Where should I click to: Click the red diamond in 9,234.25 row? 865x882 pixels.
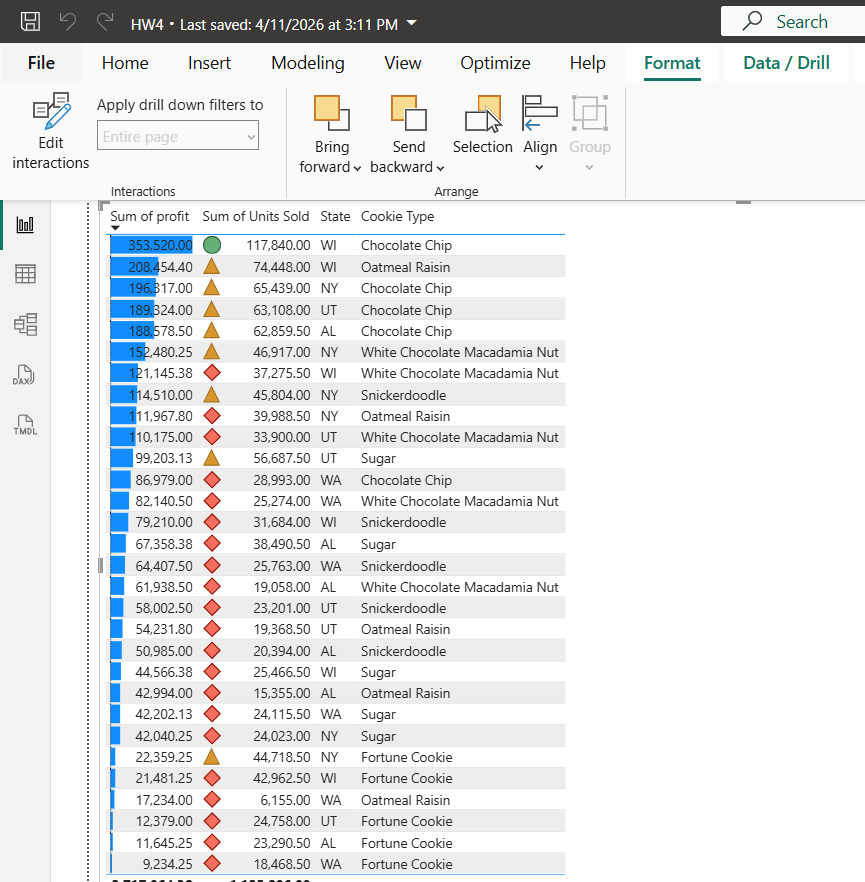(212, 863)
